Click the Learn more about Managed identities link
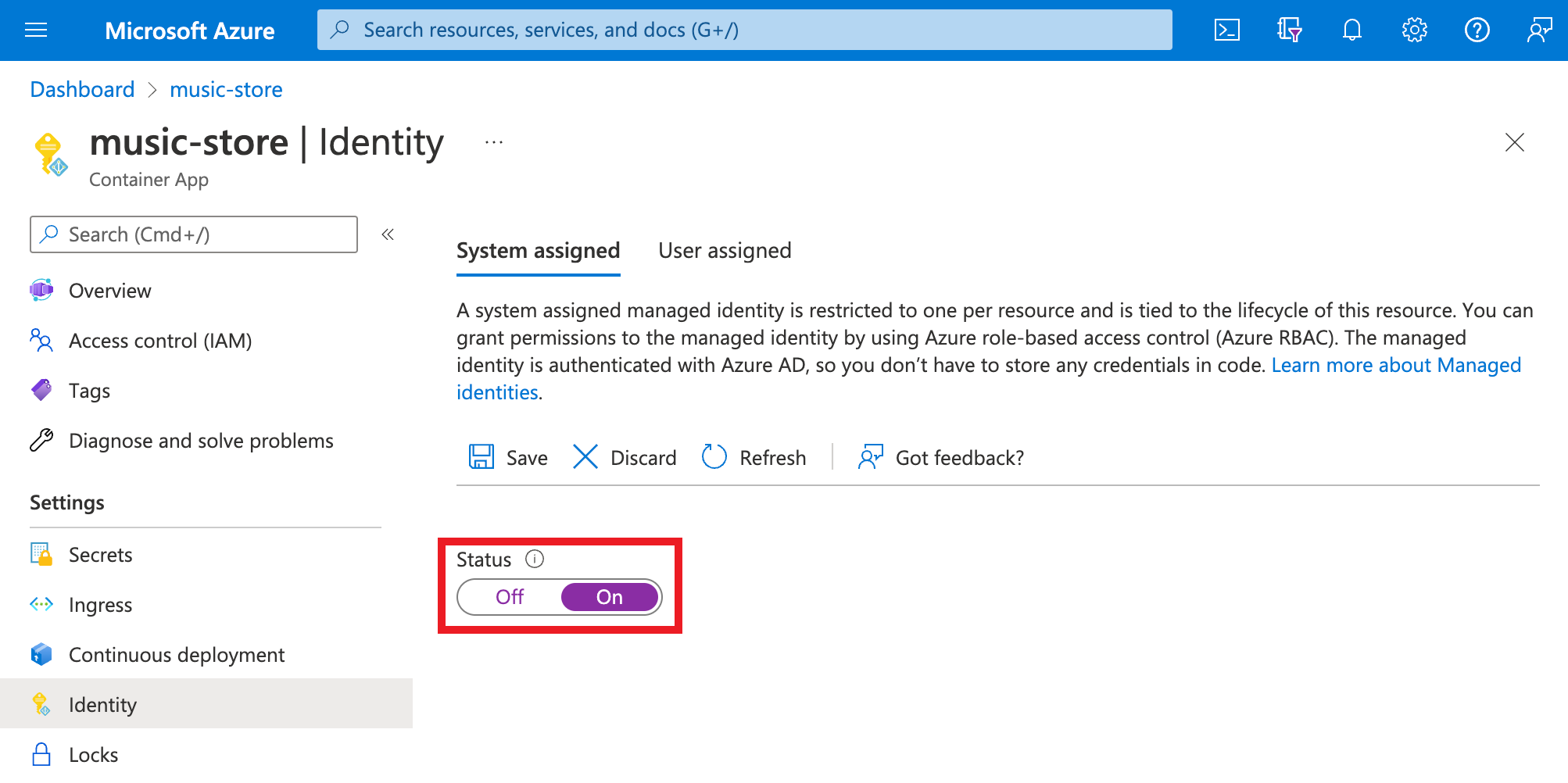Image resolution: width=1568 pixels, height=783 pixels. [x=1396, y=364]
